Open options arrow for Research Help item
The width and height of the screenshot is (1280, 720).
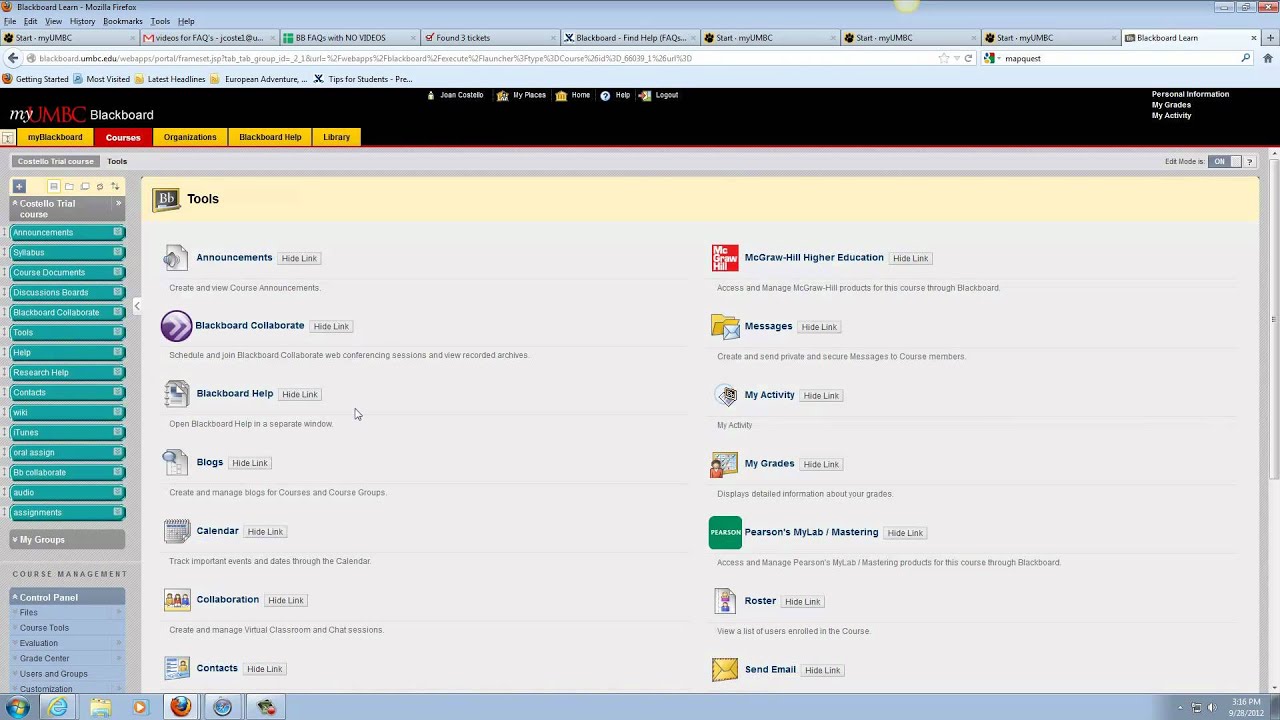click(x=117, y=372)
